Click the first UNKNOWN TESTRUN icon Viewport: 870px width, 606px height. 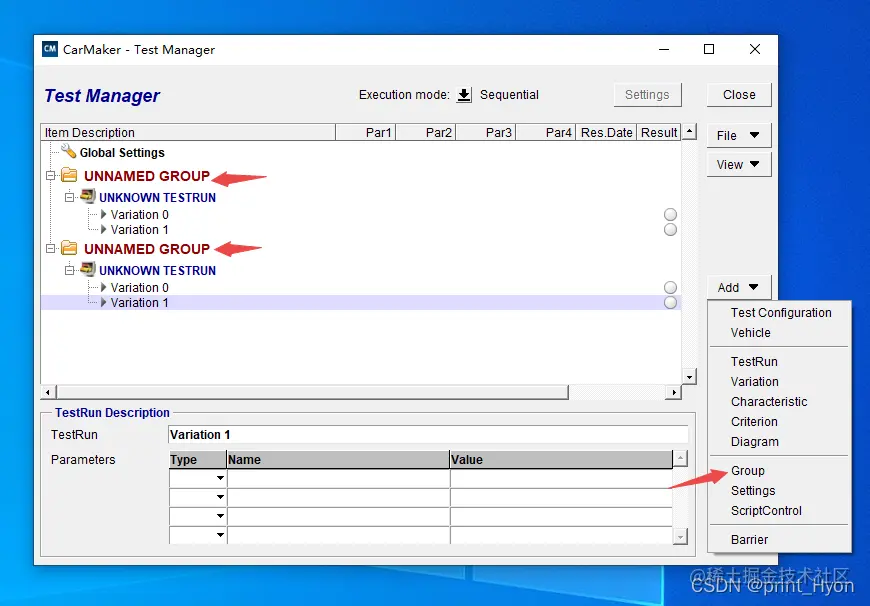tap(88, 196)
